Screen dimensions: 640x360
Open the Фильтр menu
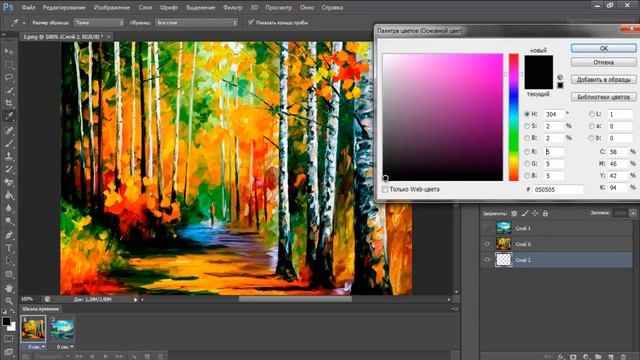pyautogui.click(x=233, y=7)
